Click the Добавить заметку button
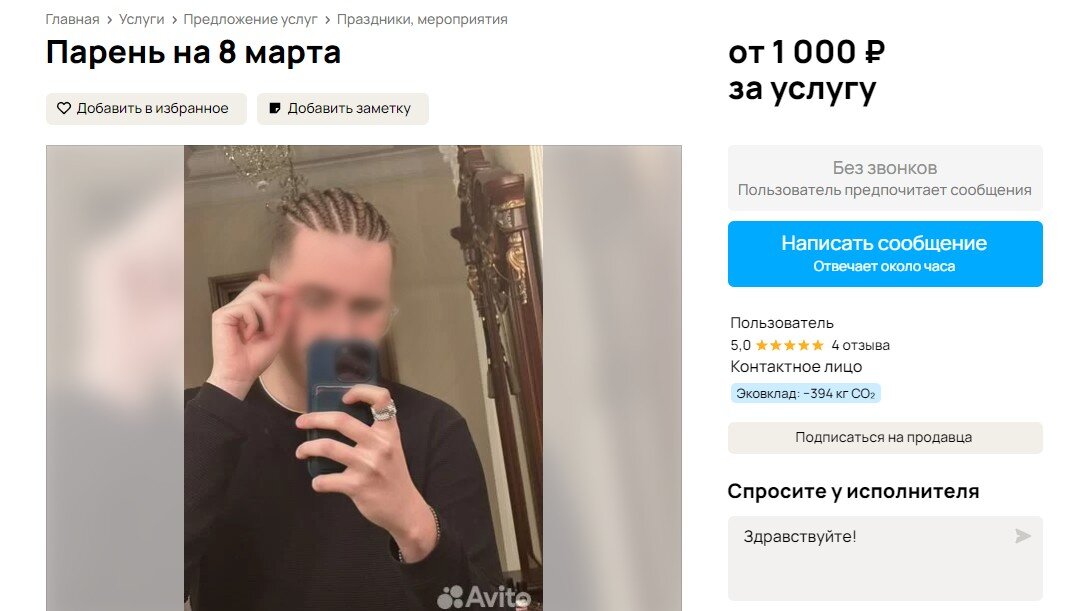The height and width of the screenshot is (611, 1078). (x=343, y=109)
